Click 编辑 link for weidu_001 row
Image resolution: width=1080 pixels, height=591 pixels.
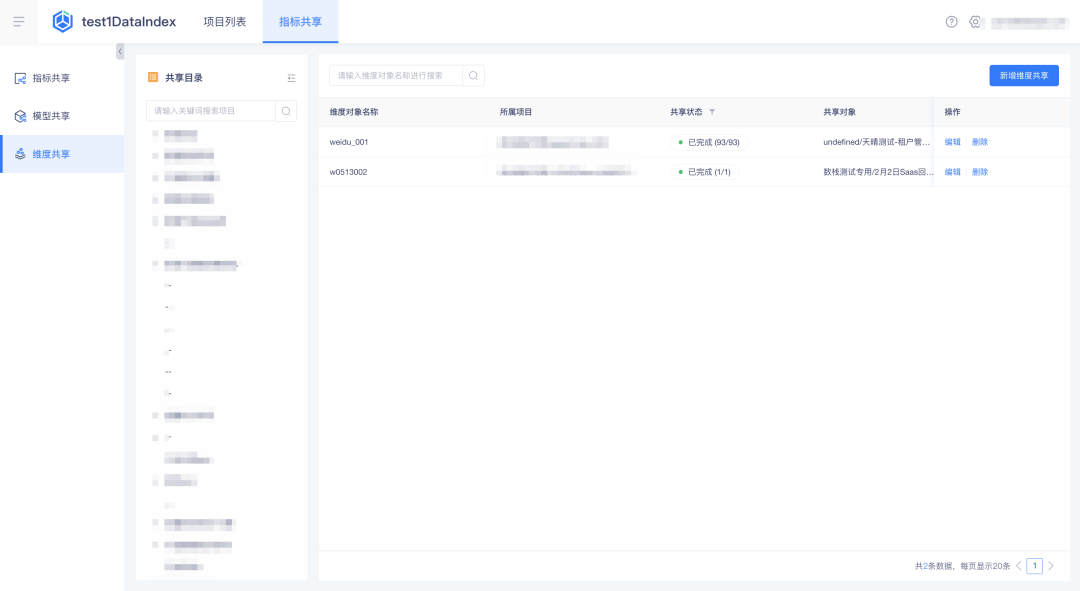(952, 142)
